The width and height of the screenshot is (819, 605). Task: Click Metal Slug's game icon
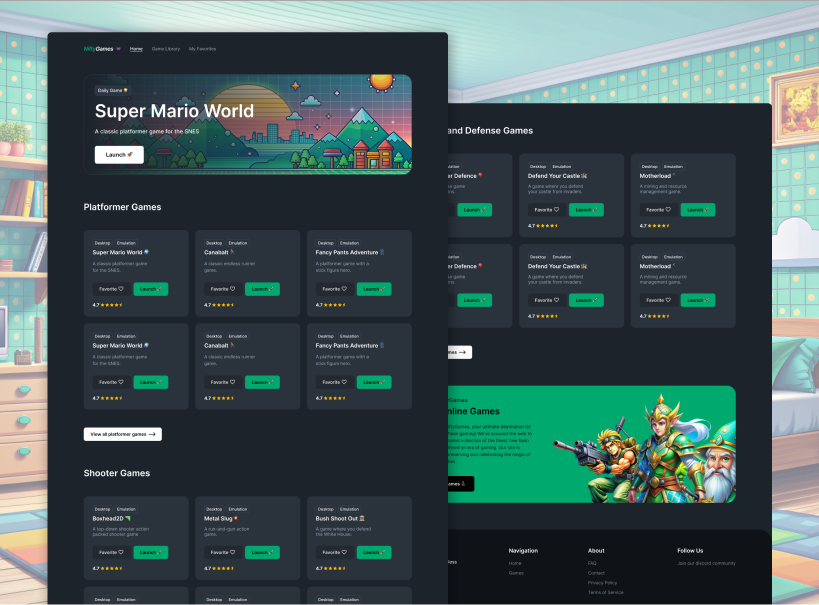(x=235, y=518)
